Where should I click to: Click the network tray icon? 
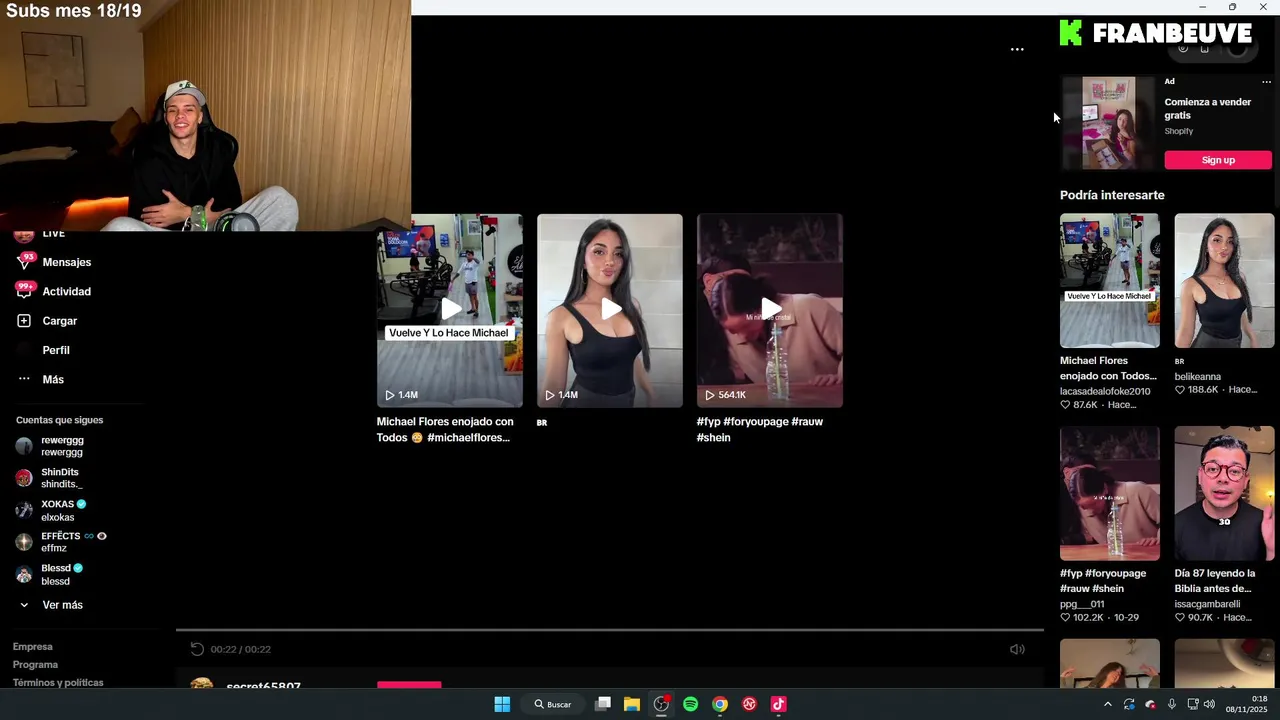coord(1192,704)
